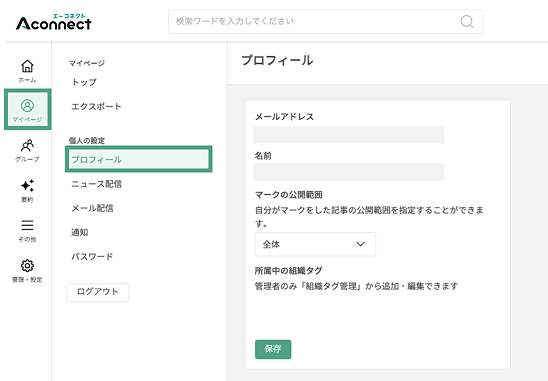Click the プロフィール page title
The image size is (548, 381).
click(x=277, y=60)
